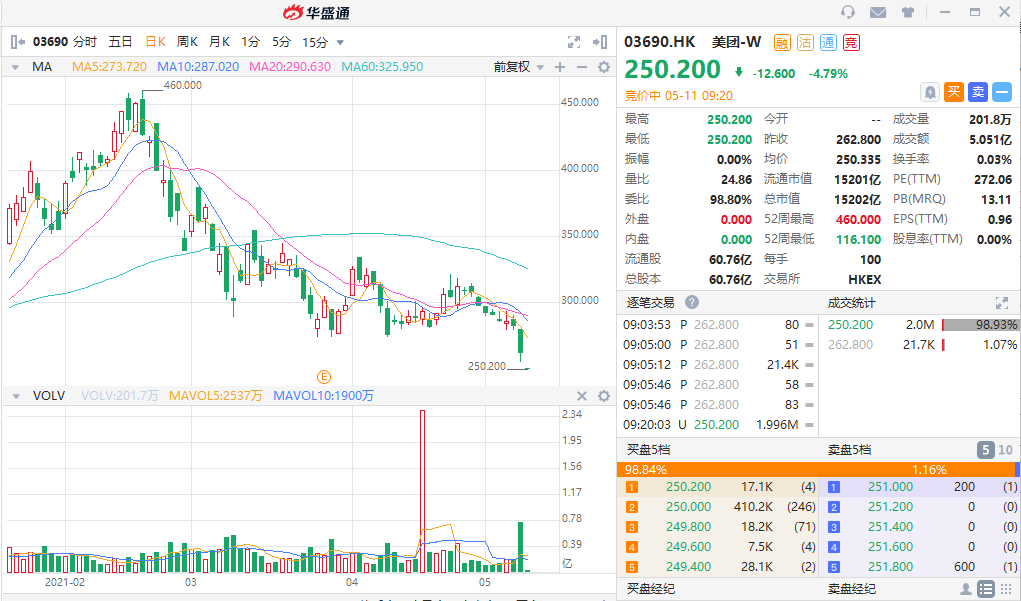Open MA indicator settings gear
Viewport: 1021px width, 601px height.
coord(603,67)
